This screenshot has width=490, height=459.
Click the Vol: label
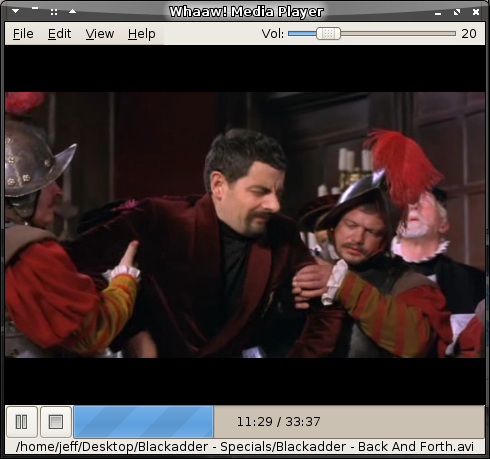272,34
